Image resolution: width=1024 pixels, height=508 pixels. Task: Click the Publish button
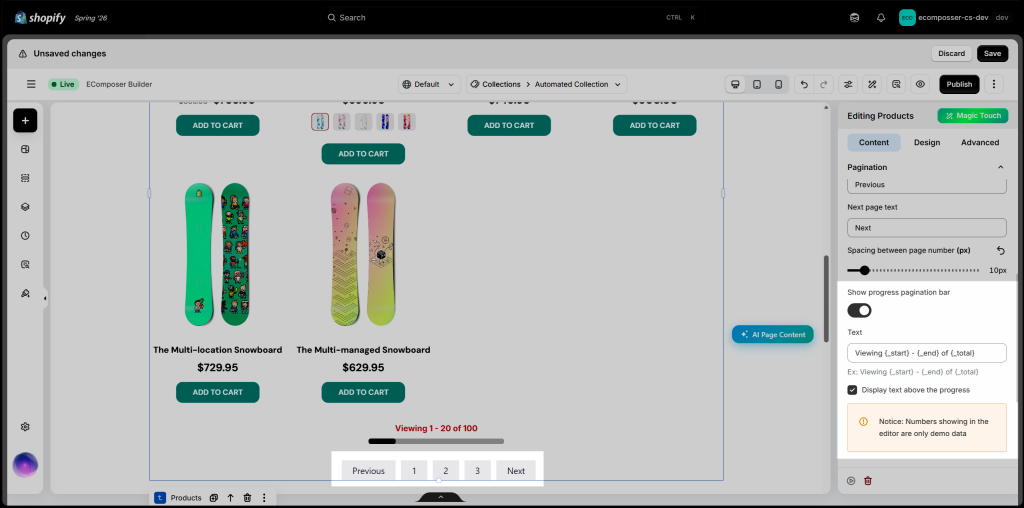click(x=959, y=84)
